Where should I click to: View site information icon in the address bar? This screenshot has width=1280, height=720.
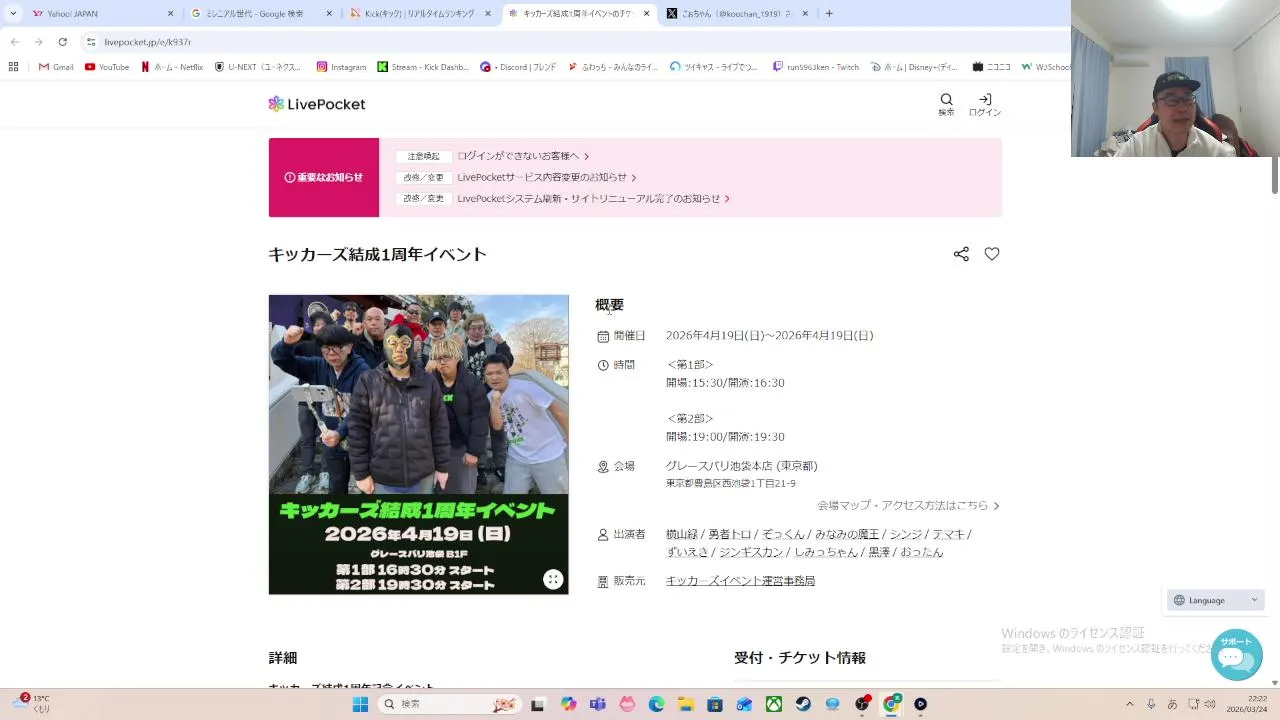point(91,42)
